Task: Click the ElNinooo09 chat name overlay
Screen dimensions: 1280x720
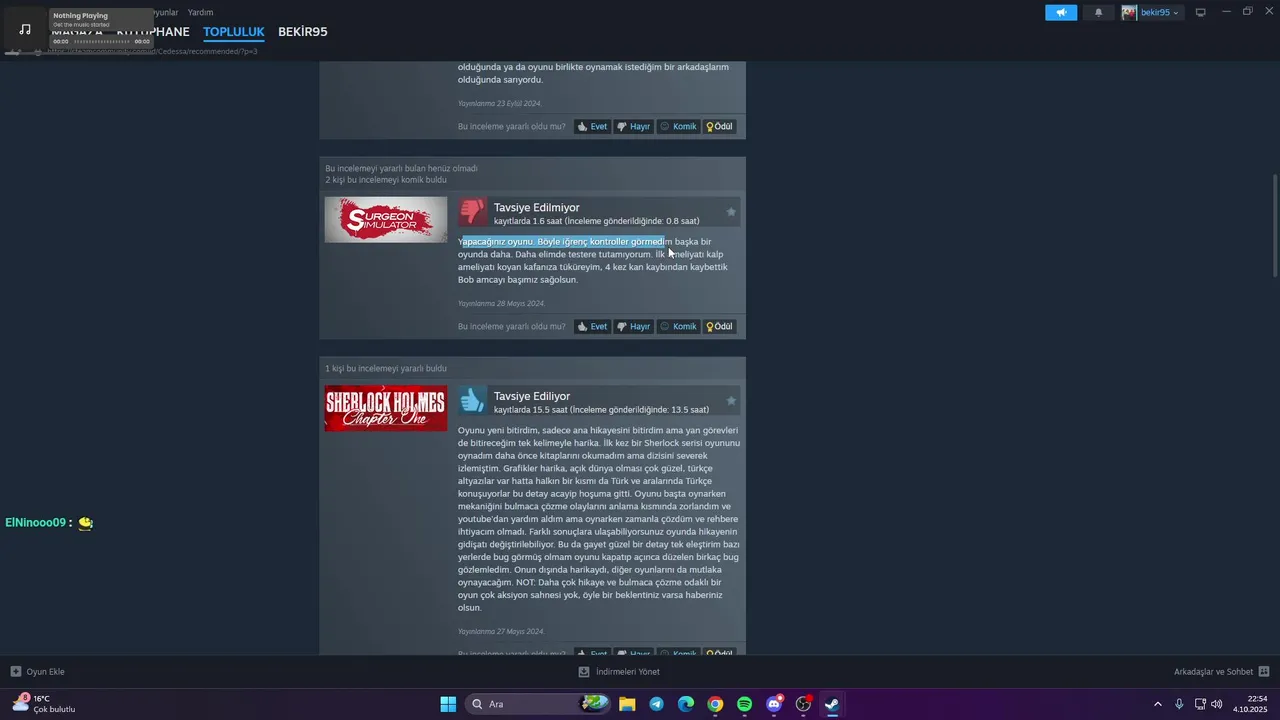Action: 35,523
